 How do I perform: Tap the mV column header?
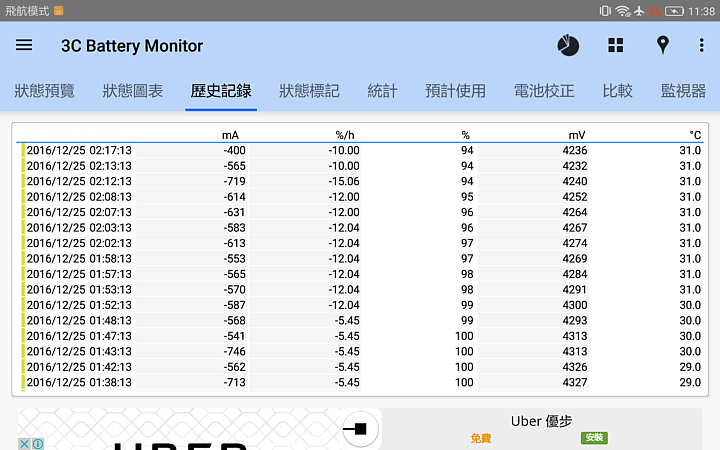(x=577, y=135)
